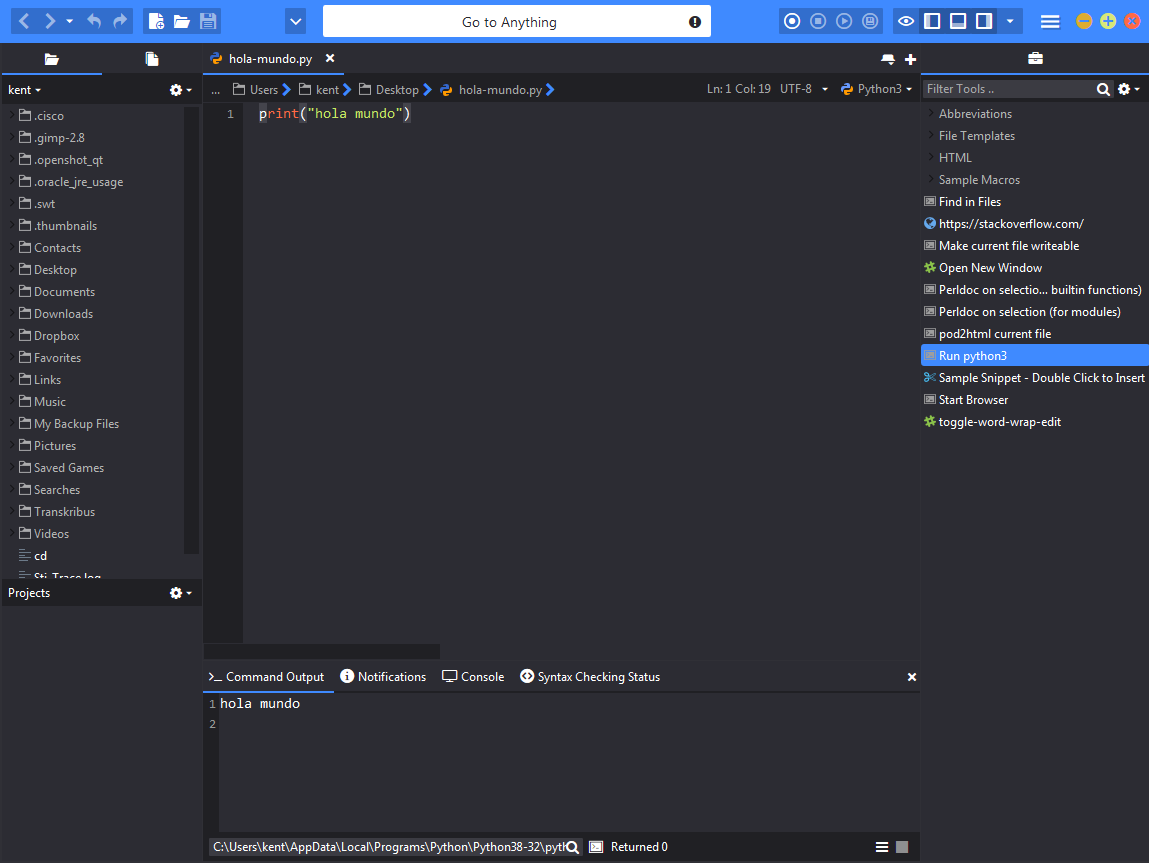1149x863 pixels.
Task: Switch to the Syntax Checking Status tab
Action: [x=590, y=677]
